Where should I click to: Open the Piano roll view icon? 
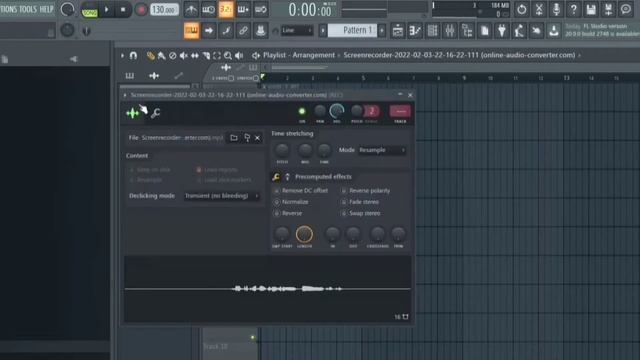415,31
